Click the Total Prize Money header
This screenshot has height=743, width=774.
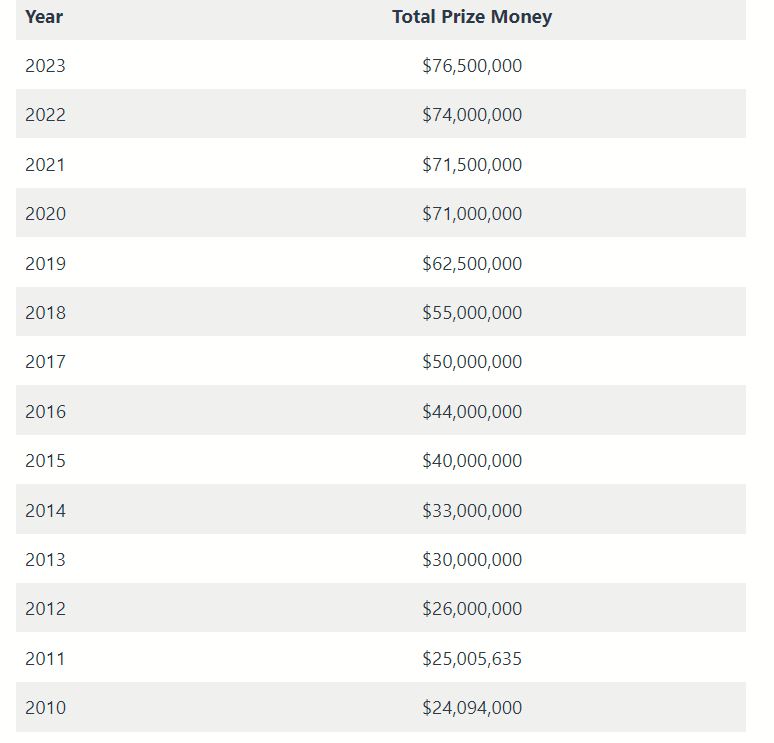coord(472,17)
